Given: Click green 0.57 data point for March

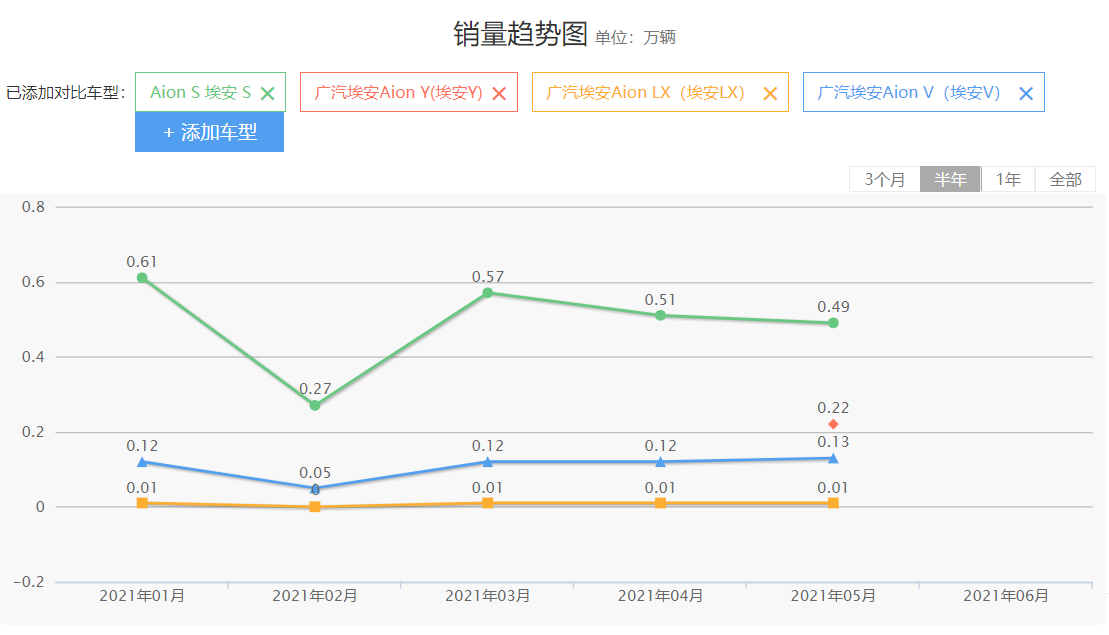Looking at the screenshot, I should [488, 293].
